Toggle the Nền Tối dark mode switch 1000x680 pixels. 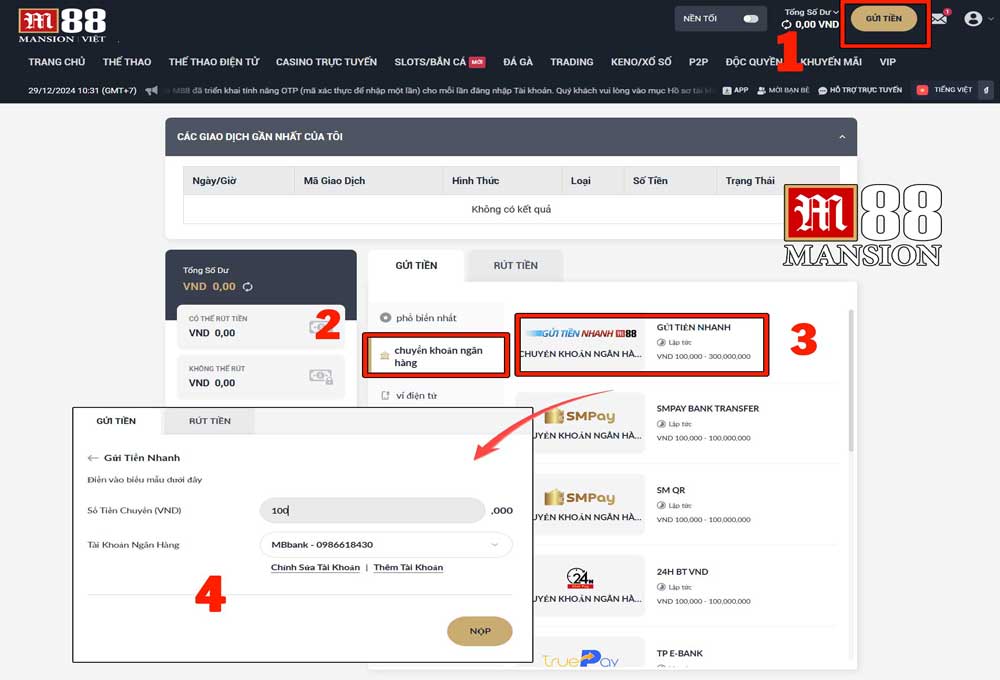click(x=751, y=18)
